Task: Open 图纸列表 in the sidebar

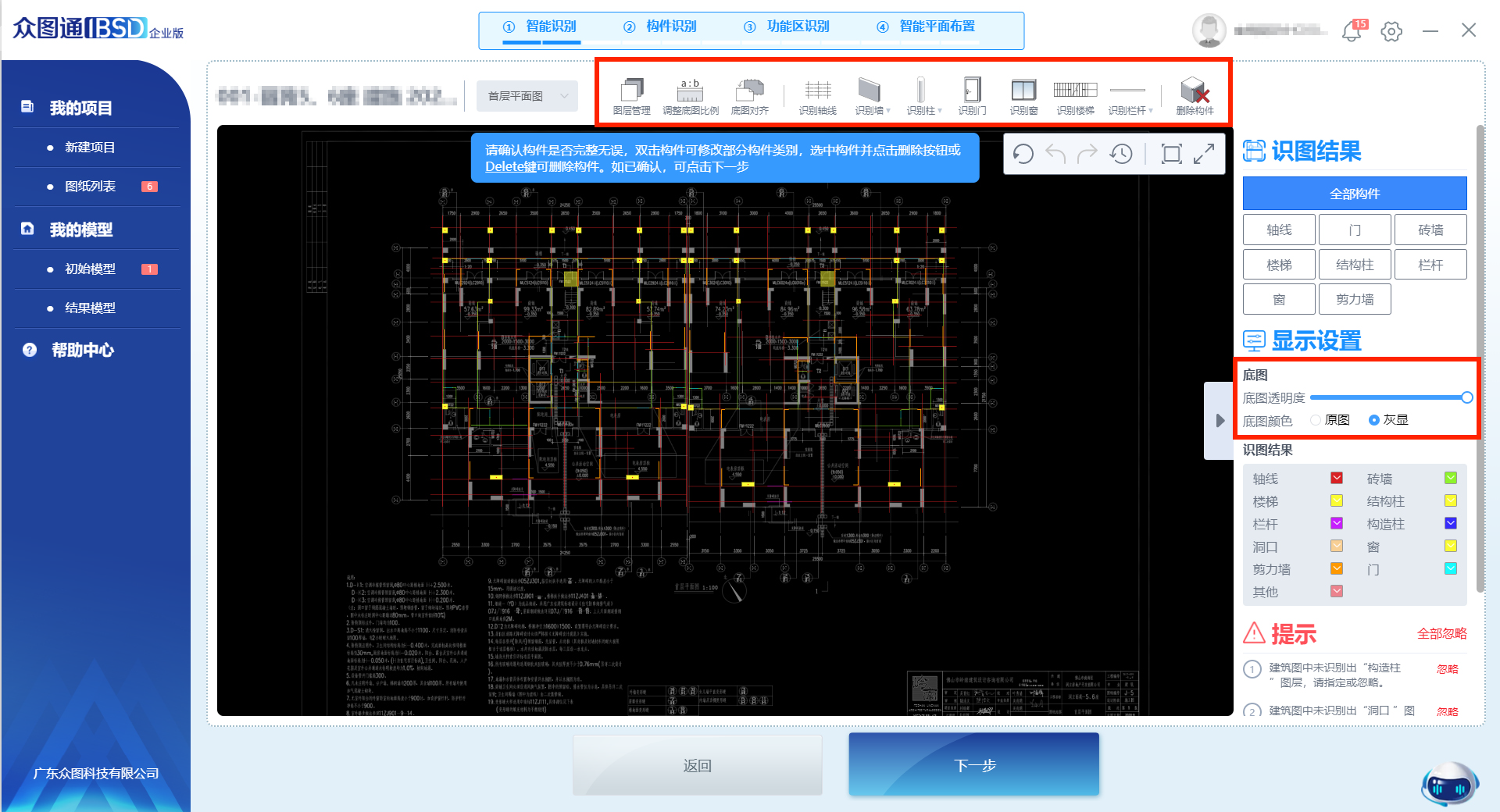Action: coord(91,187)
